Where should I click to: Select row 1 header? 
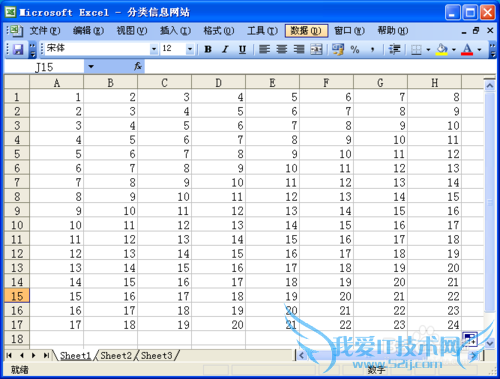click(17, 97)
